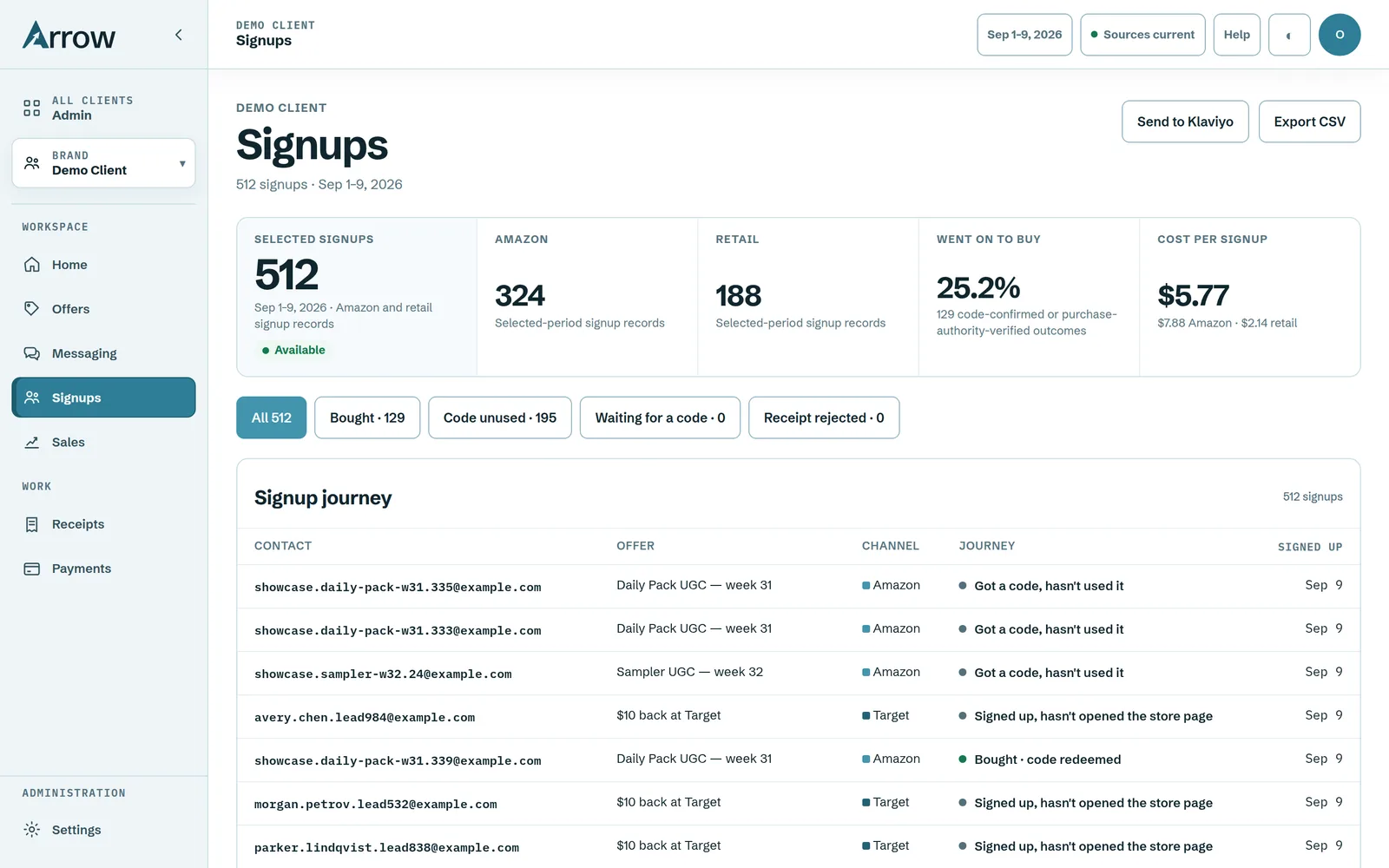This screenshot has width=1389, height=868.
Task: Open contact avery.chen.lead984@example.com
Action: tap(365, 718)
